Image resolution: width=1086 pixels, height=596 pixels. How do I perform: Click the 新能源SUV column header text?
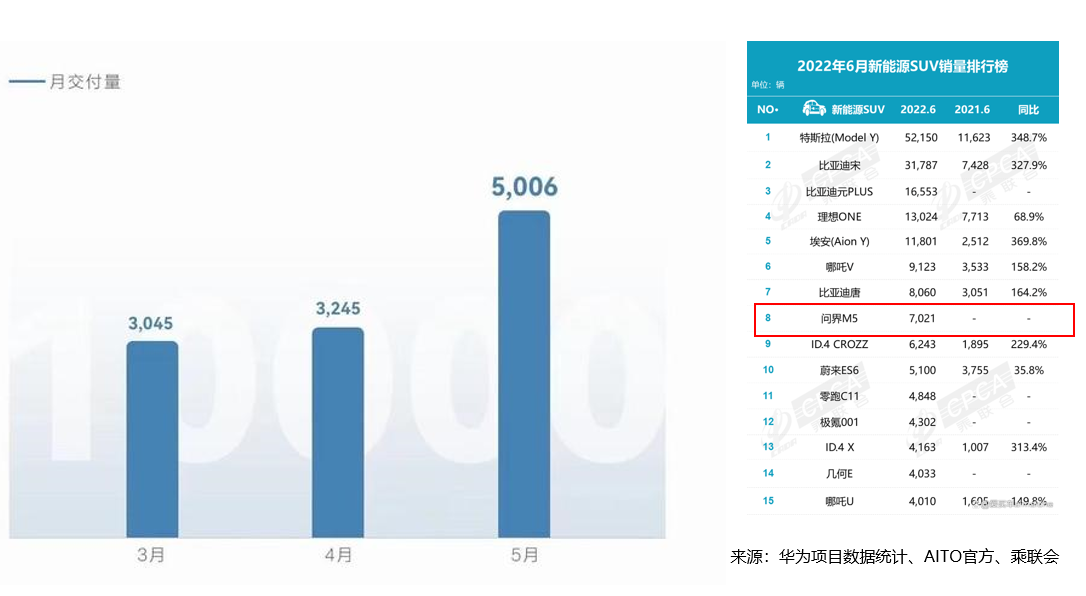click(857, 109)
